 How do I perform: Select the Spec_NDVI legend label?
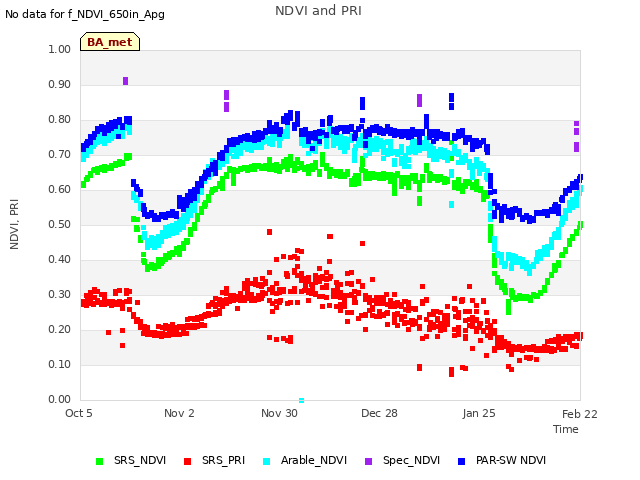[x=411, y=460]
